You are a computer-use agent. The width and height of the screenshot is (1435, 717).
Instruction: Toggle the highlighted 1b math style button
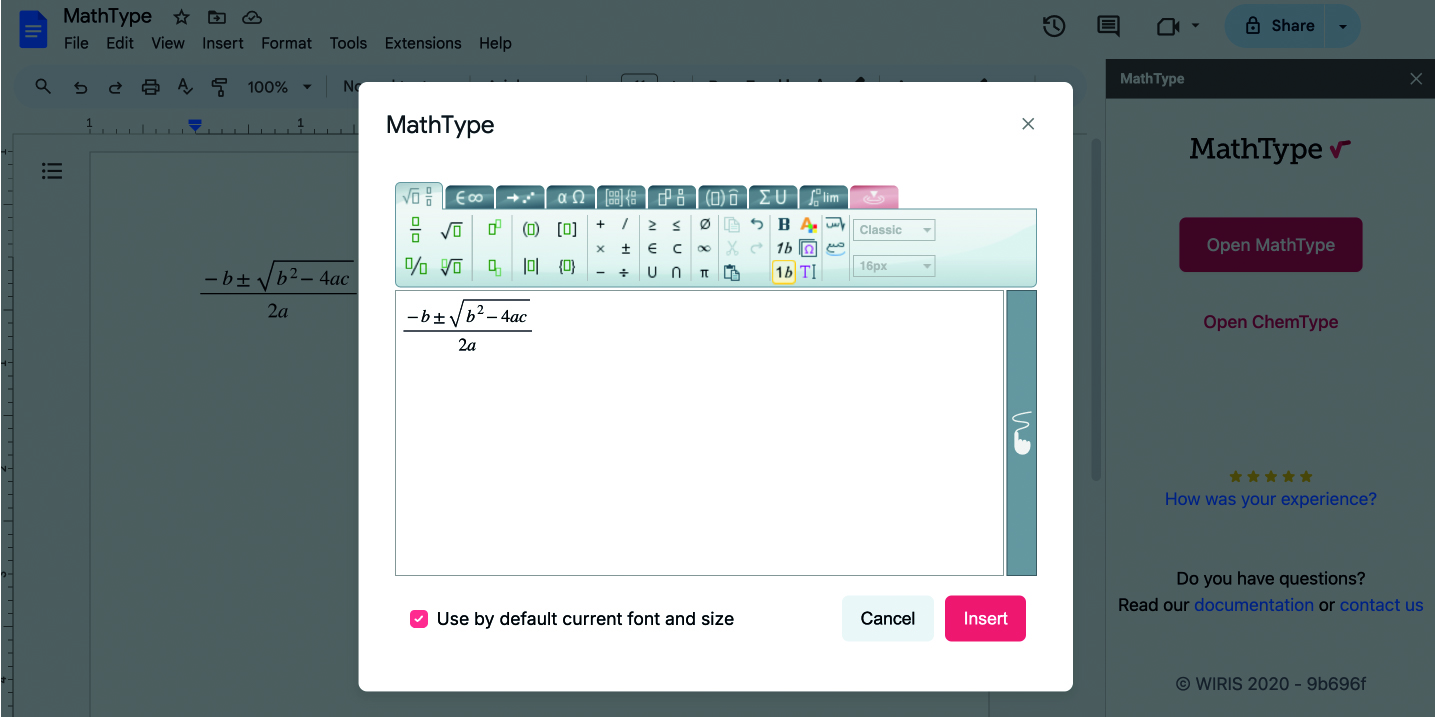click(783, 271)
